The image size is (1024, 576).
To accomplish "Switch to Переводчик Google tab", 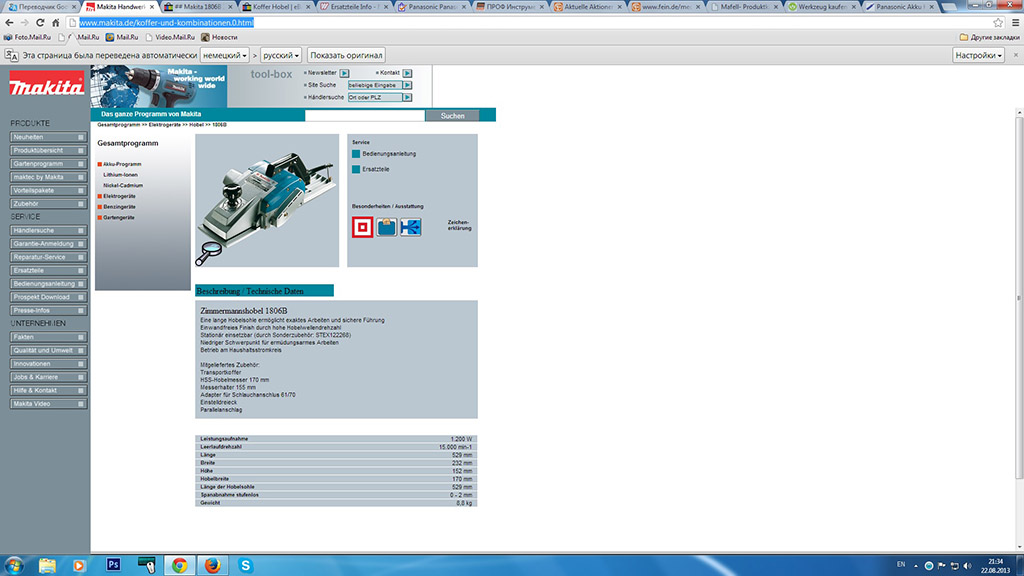I will click(x=42, y=7).
